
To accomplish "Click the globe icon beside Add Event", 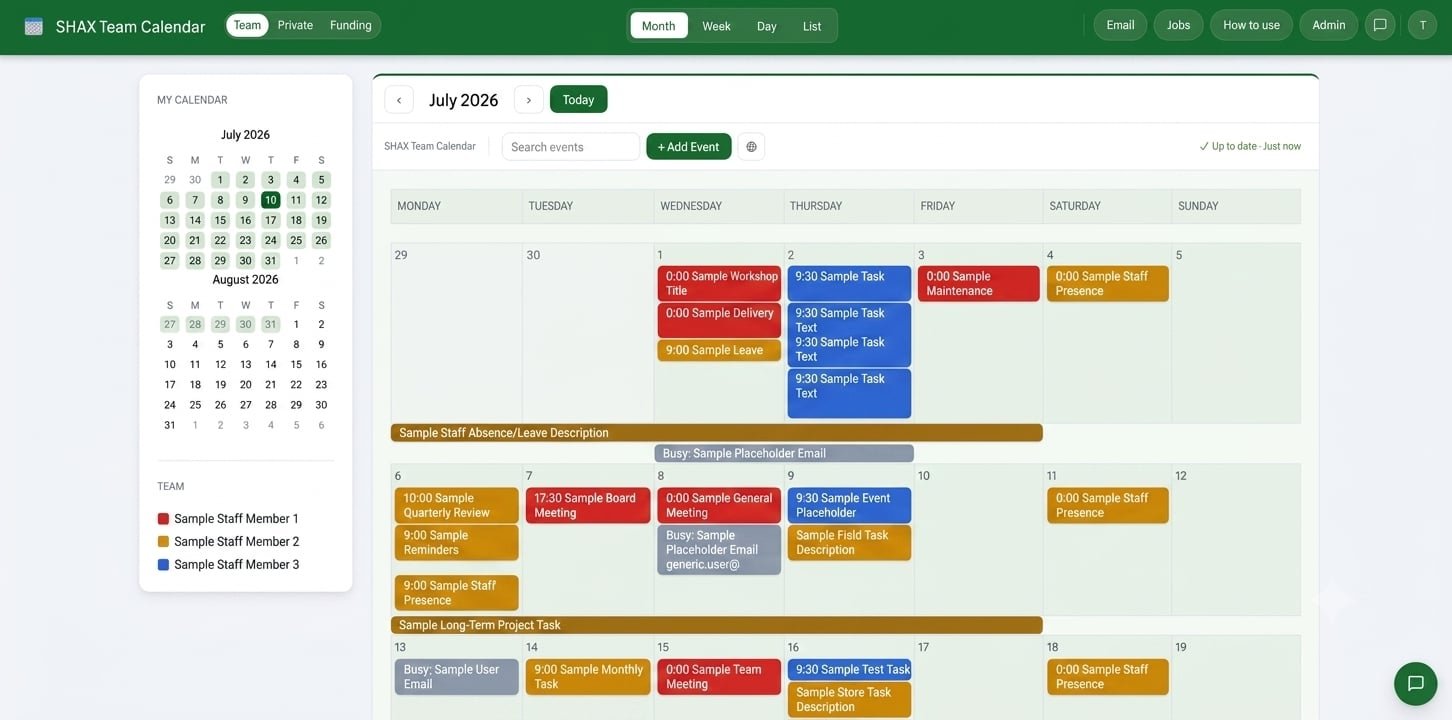I will [751, 147].
